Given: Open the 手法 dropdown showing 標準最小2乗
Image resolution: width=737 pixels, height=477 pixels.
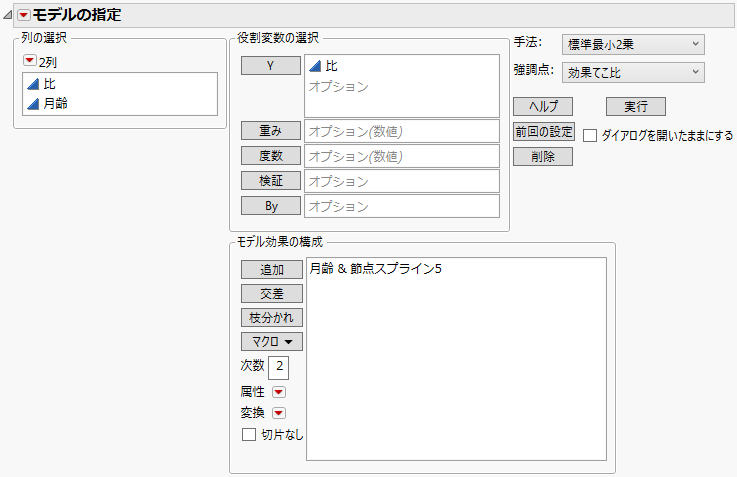Looking at the screenshot, I should click(633, 45).
